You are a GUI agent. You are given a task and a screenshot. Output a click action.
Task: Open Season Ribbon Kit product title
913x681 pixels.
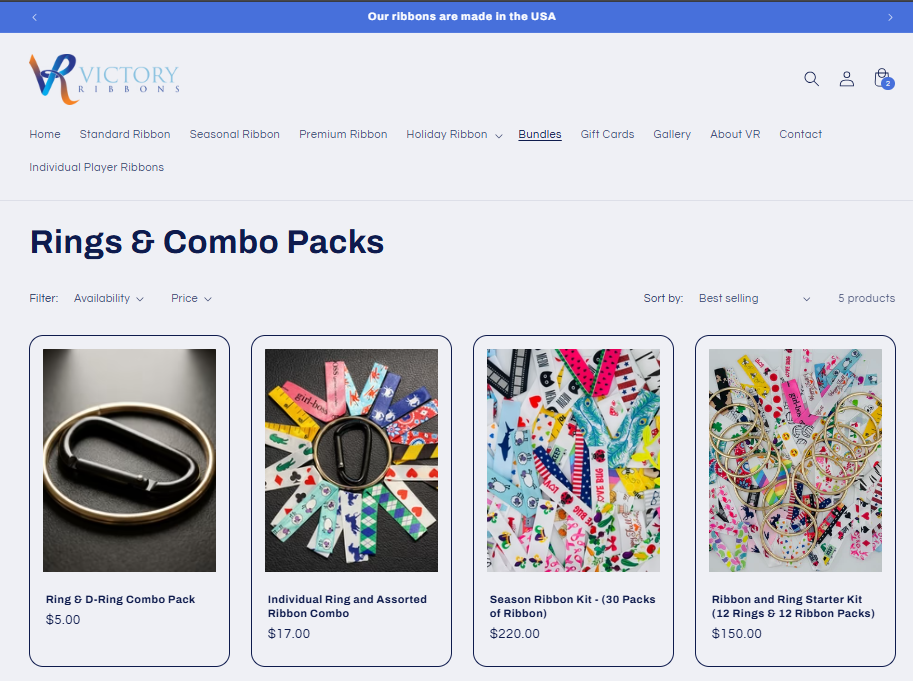pos(572,606)
